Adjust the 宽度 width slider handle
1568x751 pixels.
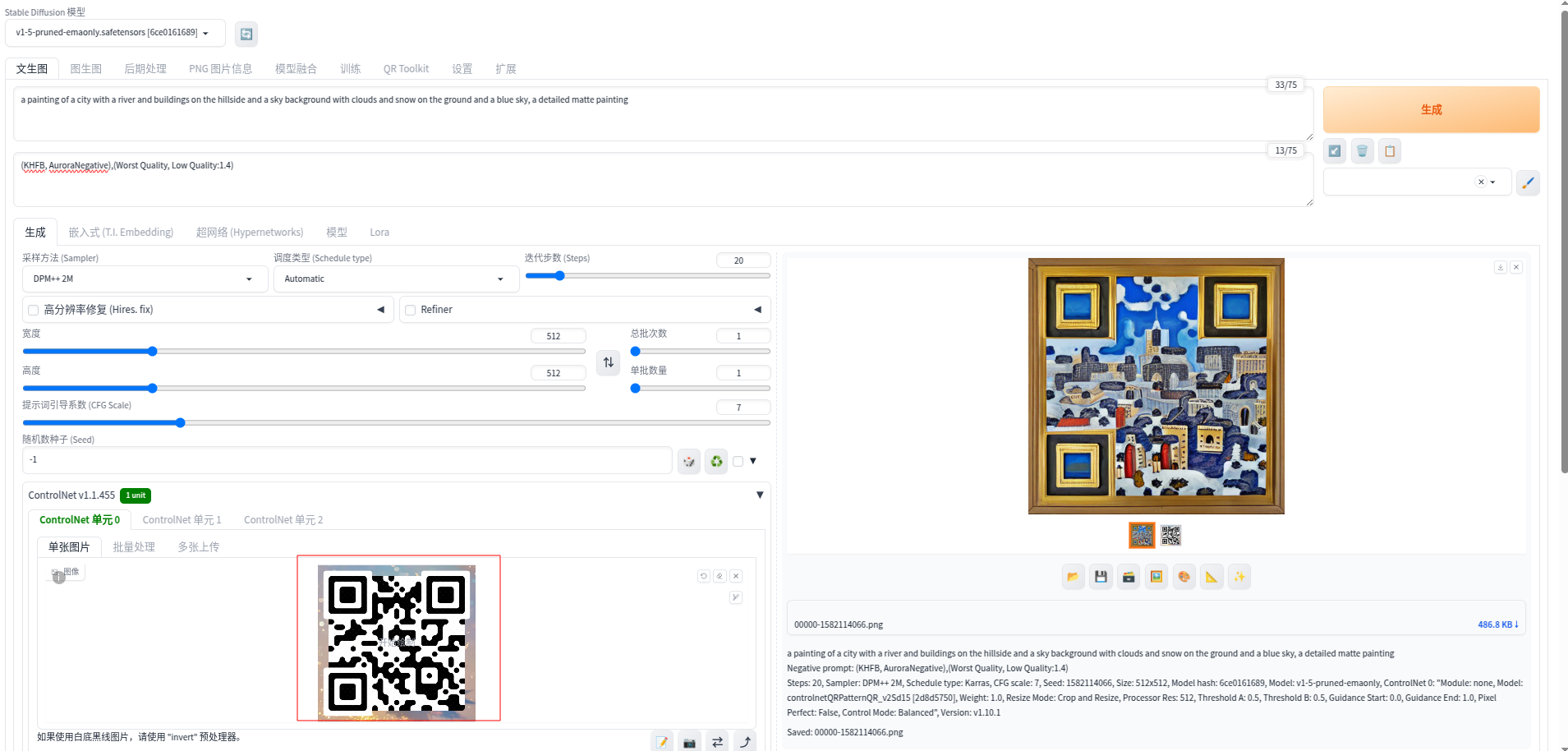point(153,352)
